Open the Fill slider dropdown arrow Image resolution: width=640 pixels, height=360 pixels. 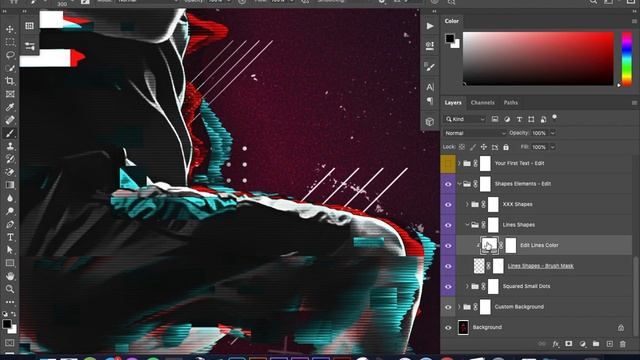[553, 147]
